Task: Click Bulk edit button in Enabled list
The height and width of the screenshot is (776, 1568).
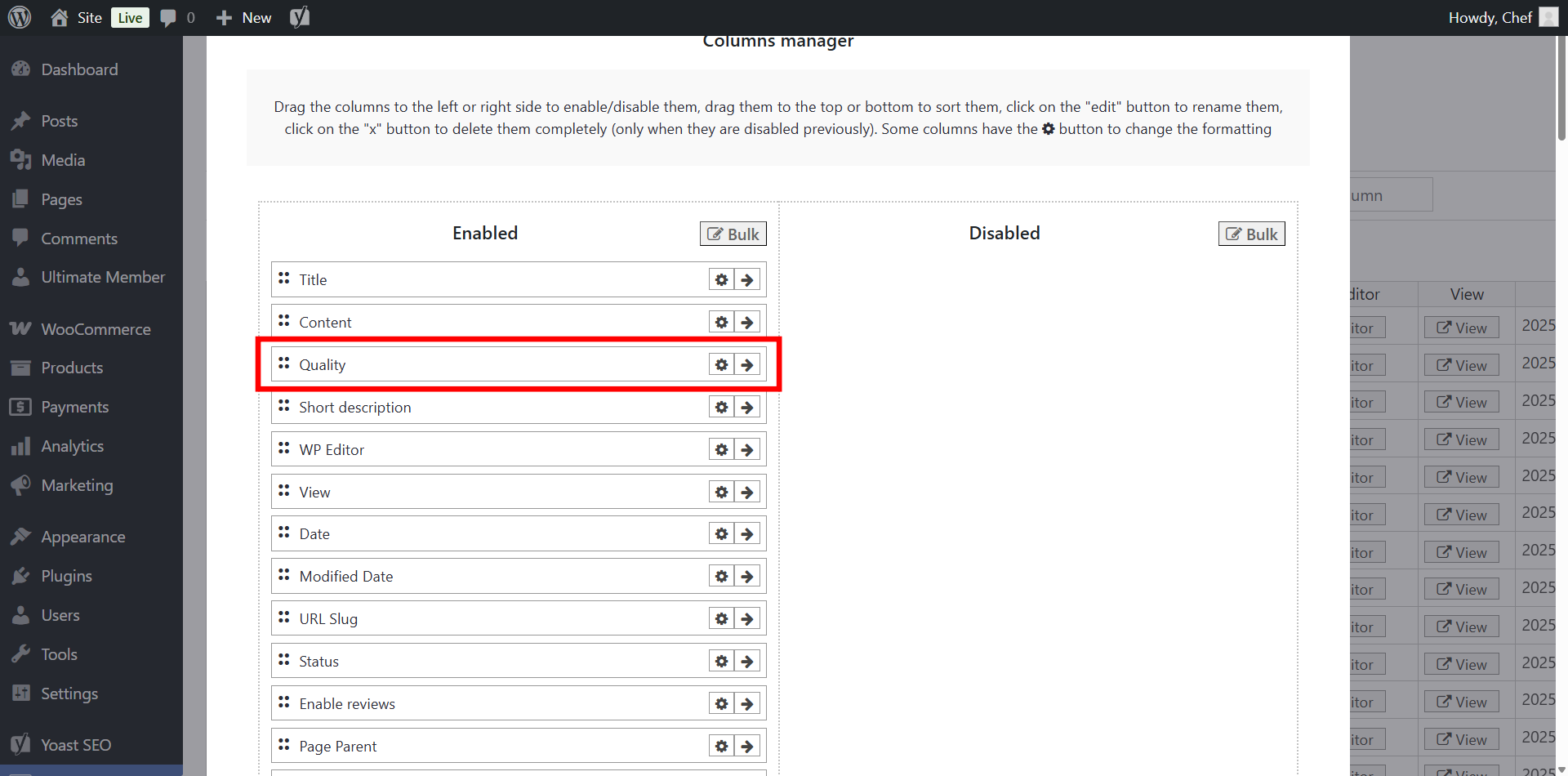Action: pyautogui.click(x=733, y=234)
